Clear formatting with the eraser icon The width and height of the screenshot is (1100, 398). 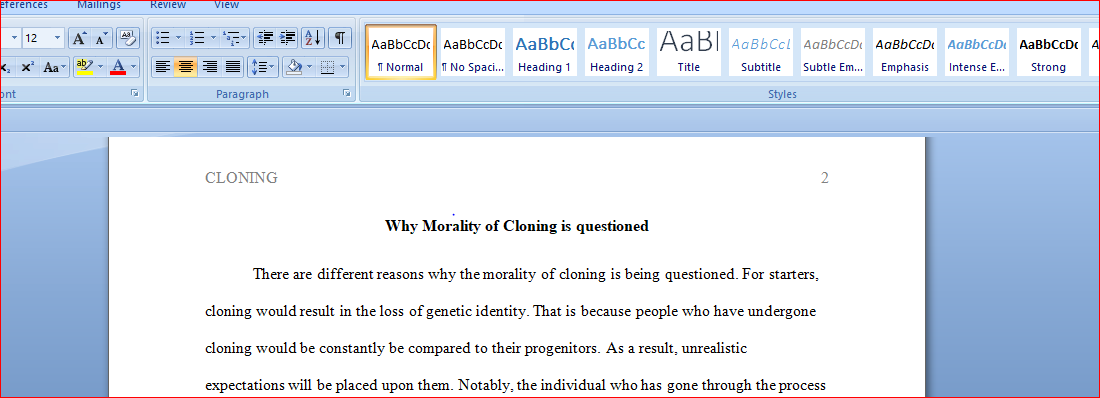(x=127, y=38)
